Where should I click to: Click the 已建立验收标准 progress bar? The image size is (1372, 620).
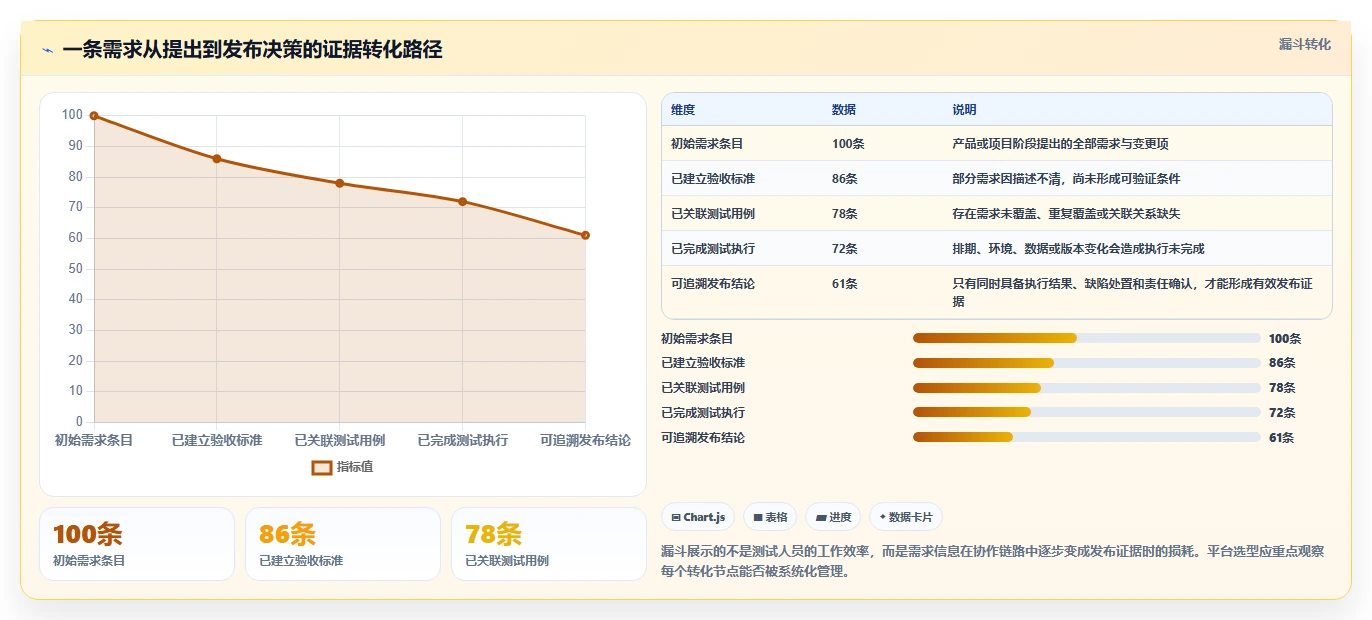click(x=1086, y=363)
